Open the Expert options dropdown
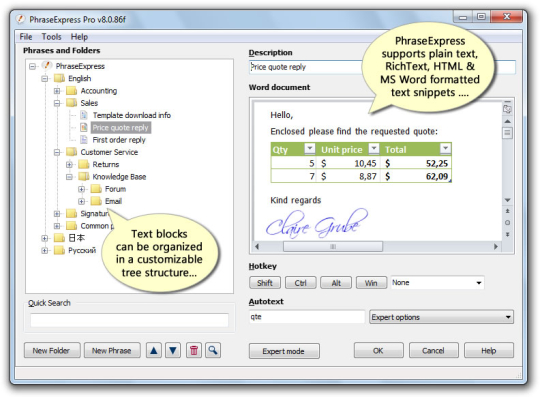540x397 pixels. 442,317
